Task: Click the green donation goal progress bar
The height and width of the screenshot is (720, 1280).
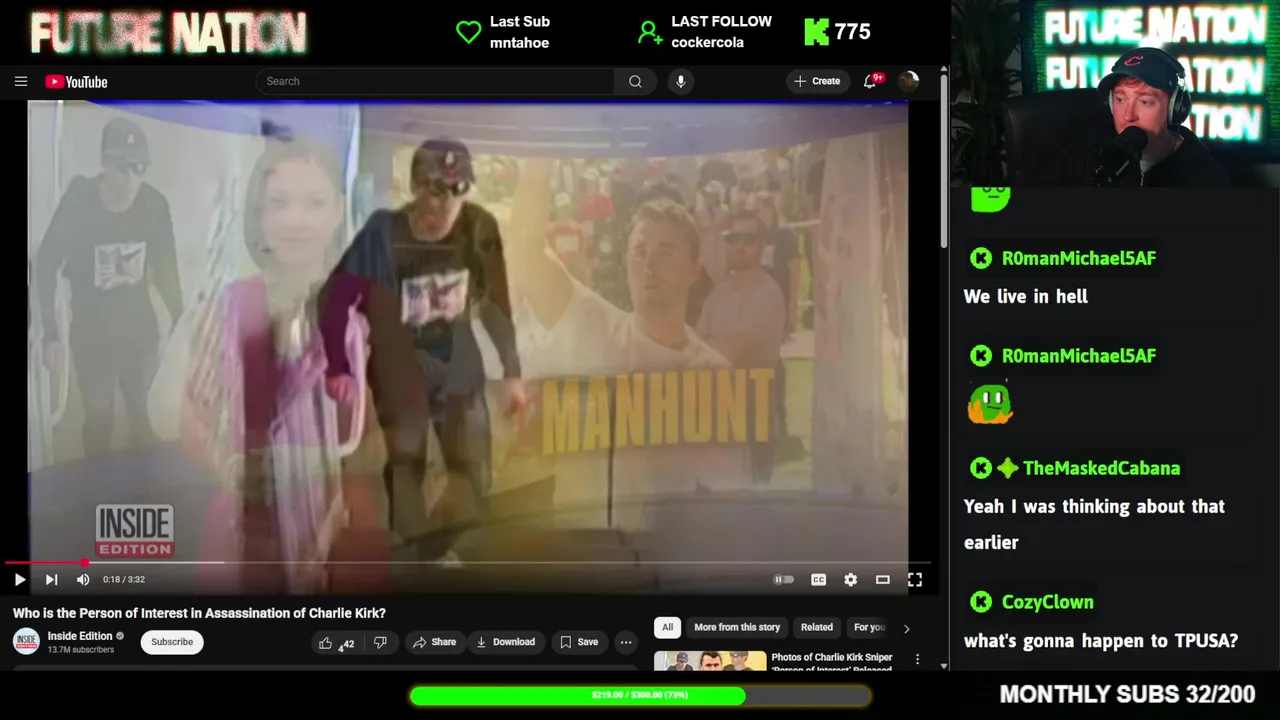Action: pyautogui.click(x=640, y=695)
